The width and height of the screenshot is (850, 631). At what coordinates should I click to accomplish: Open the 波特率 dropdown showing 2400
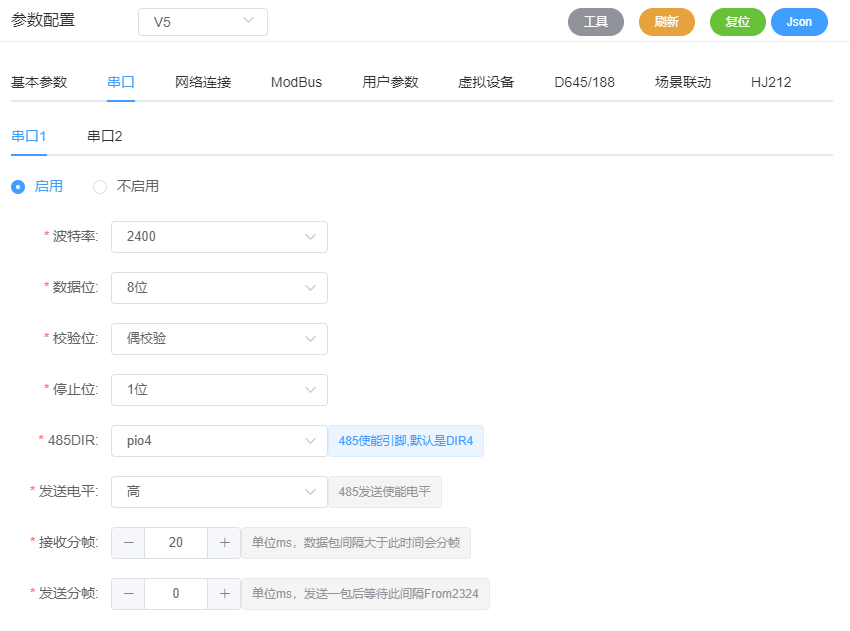(219, 237)
